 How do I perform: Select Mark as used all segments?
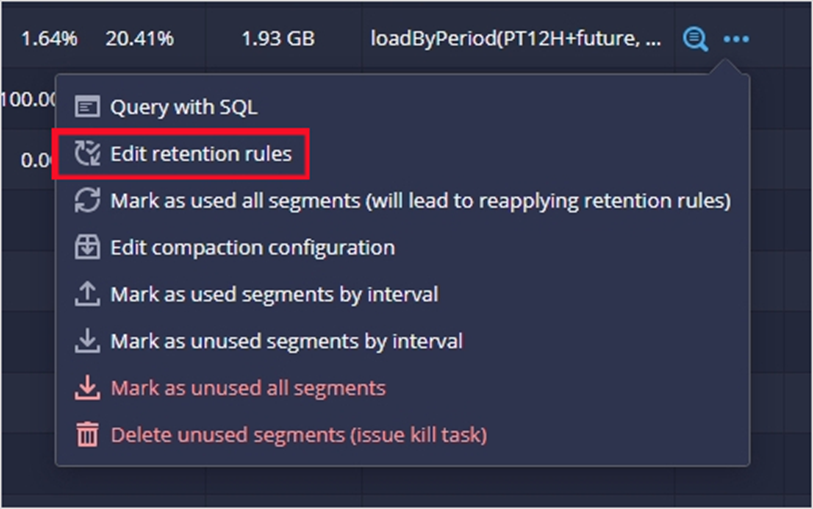pyautogui.click(x=420, y=201)
